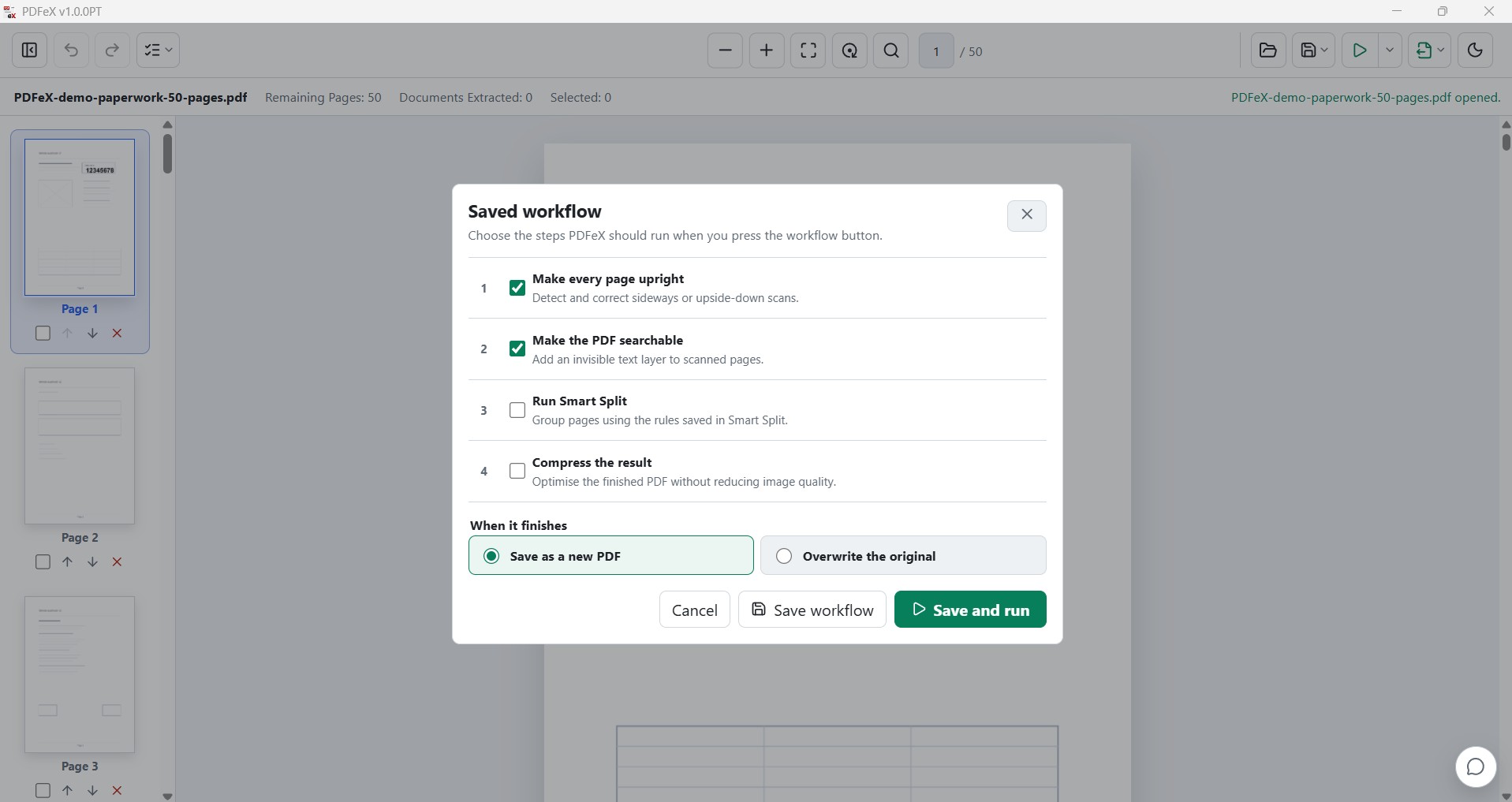
Task: Tick the Page 2 selection checkbox
Action: pyautogui.click(x=43, y=562)
